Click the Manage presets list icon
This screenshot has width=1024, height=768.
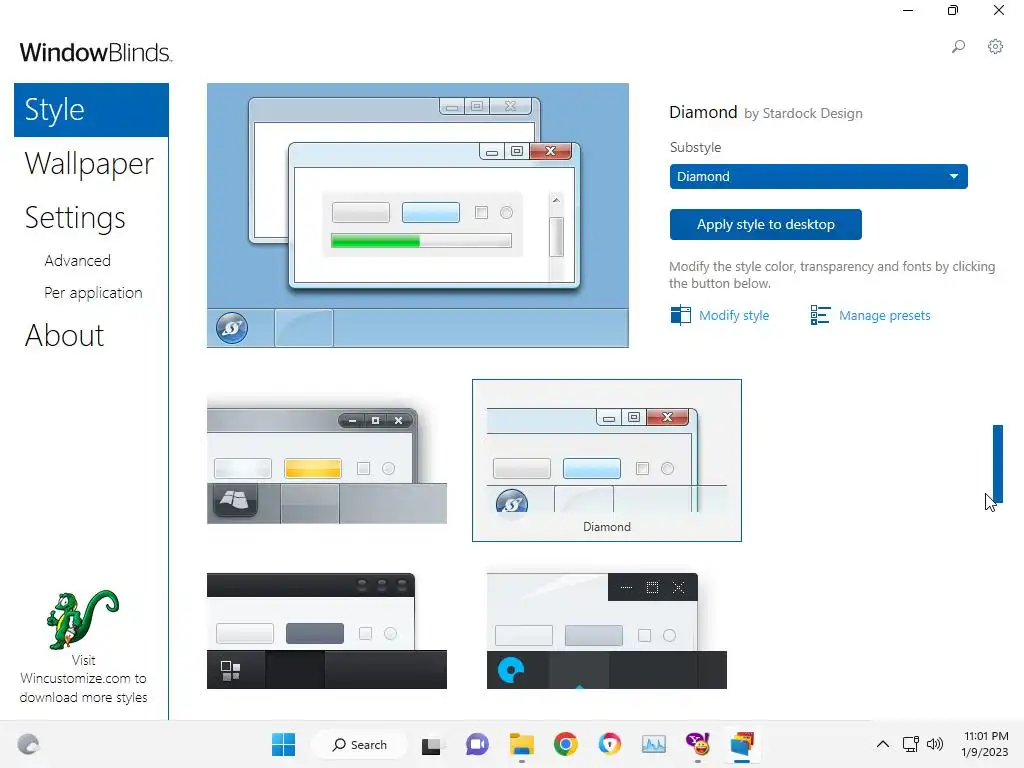tap(820, 315)
